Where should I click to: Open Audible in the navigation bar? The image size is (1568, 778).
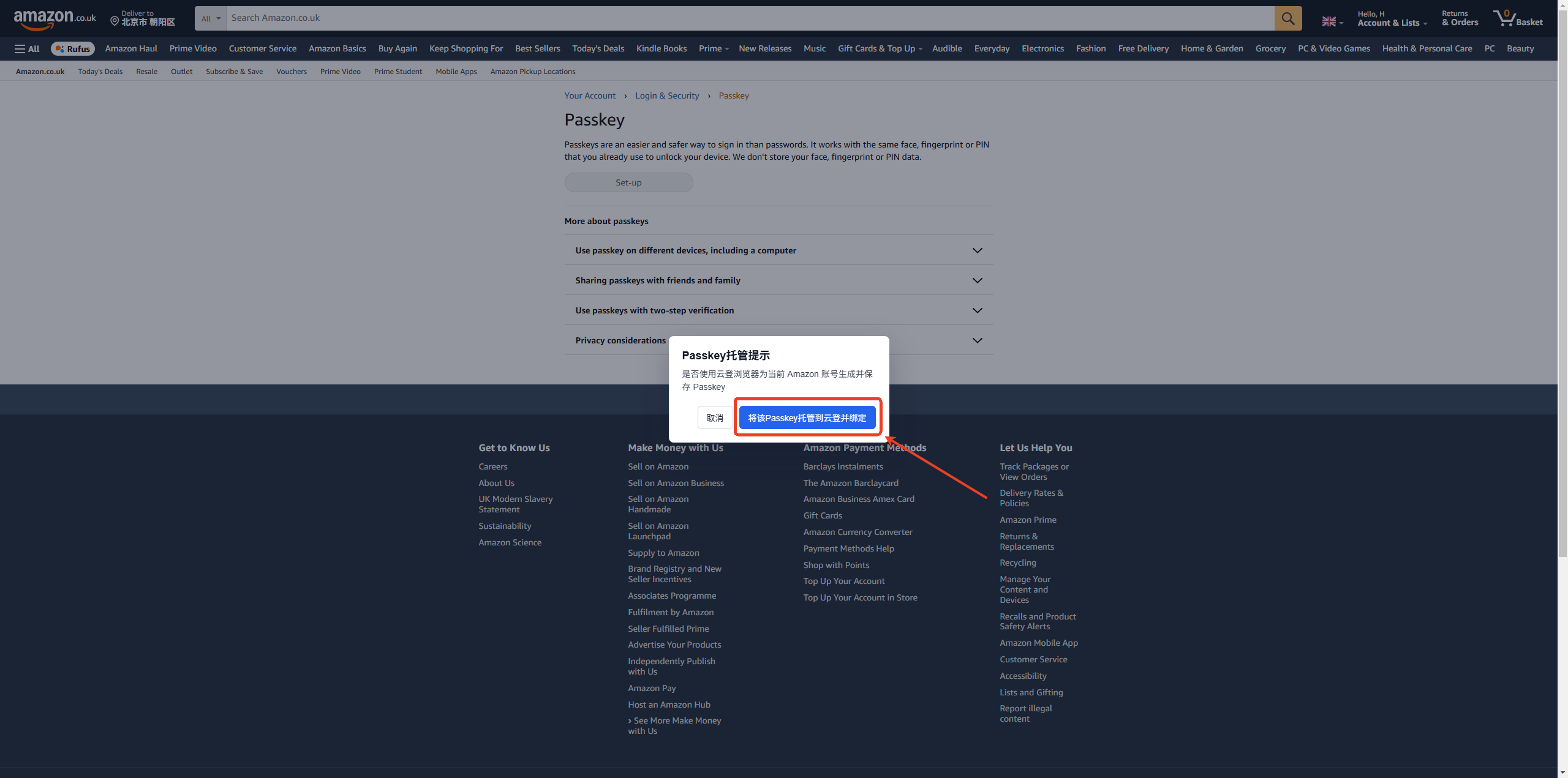coord(947,49)
